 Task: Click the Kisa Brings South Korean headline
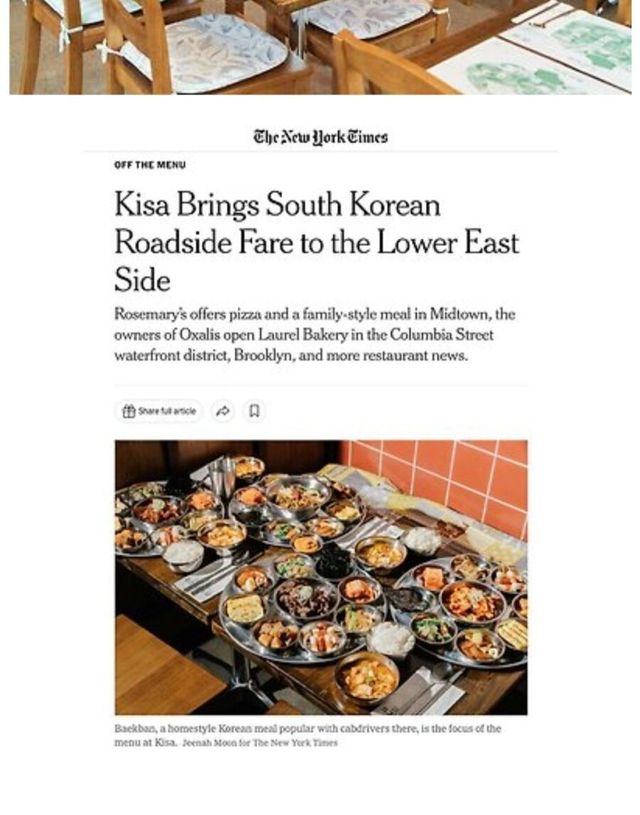[x=317, y=242]
